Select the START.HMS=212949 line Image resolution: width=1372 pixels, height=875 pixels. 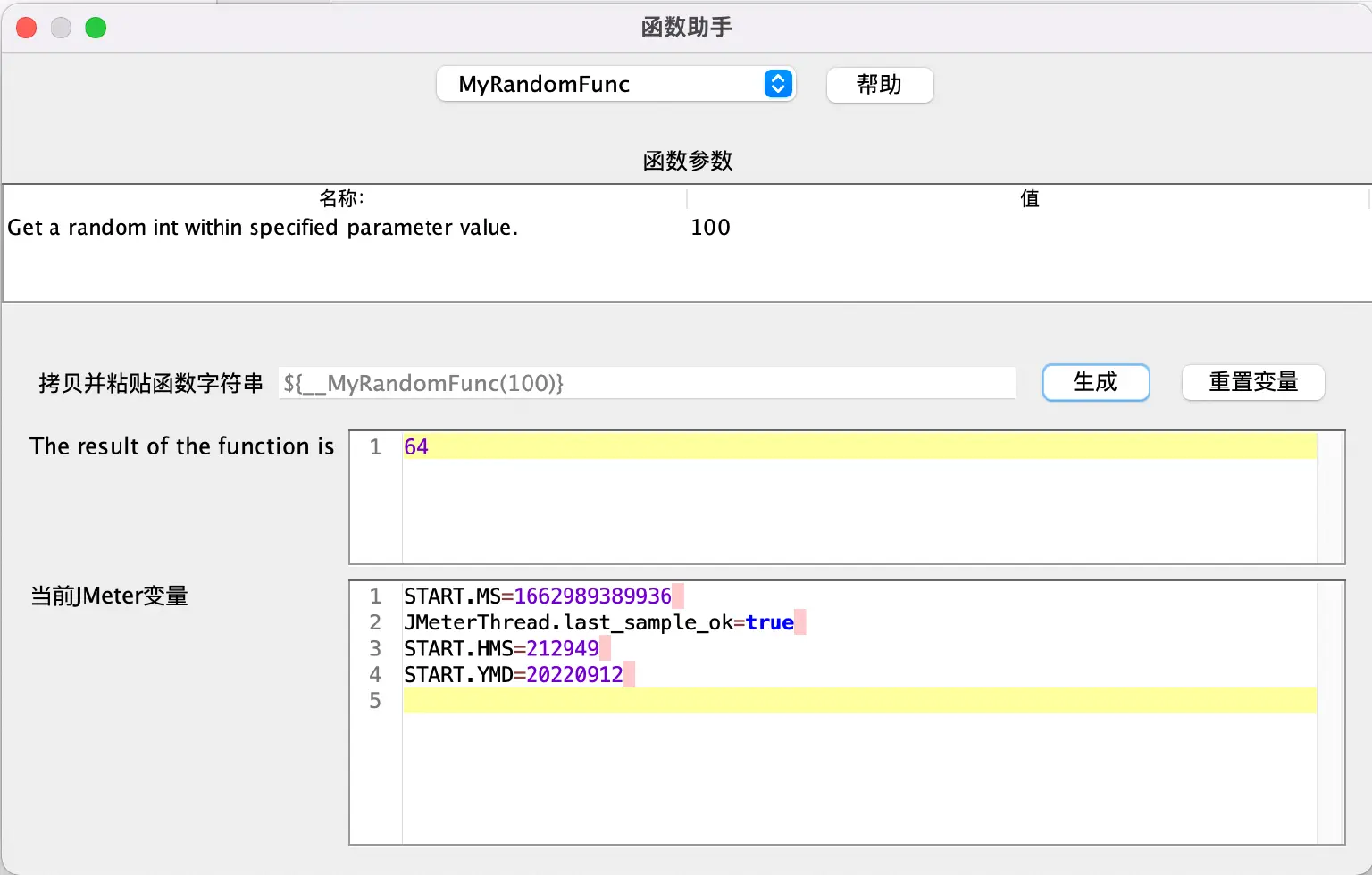click(x=501, y=648)
